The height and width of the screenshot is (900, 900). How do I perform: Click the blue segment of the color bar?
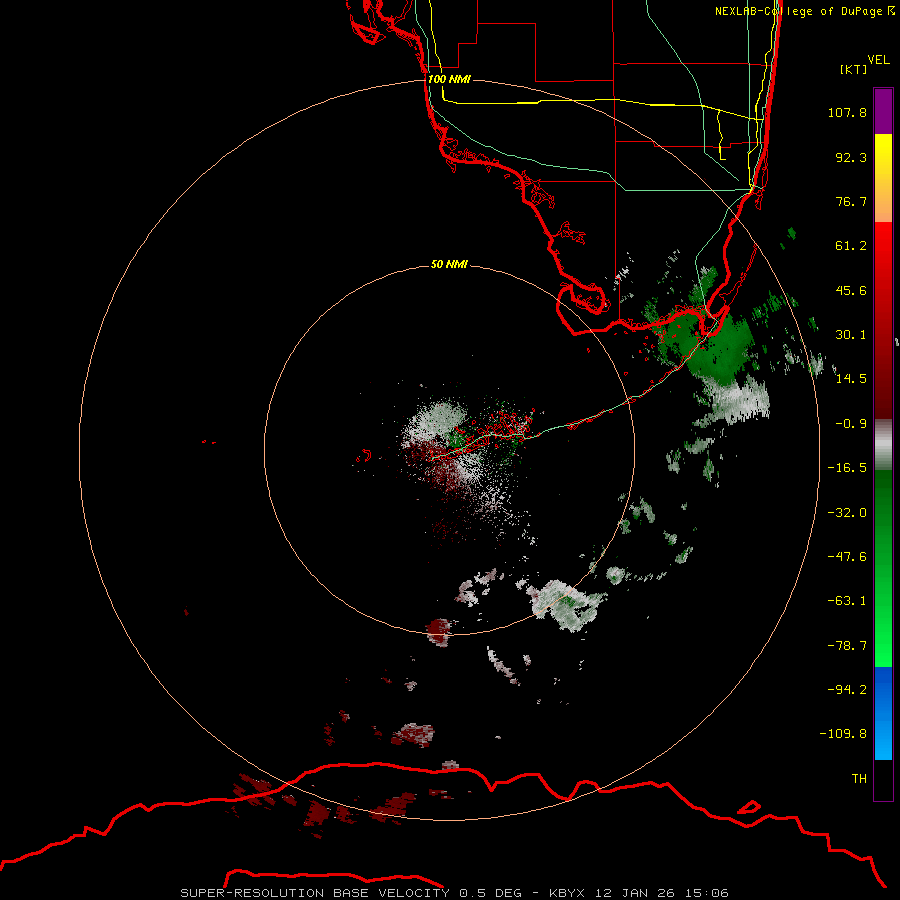883,713
